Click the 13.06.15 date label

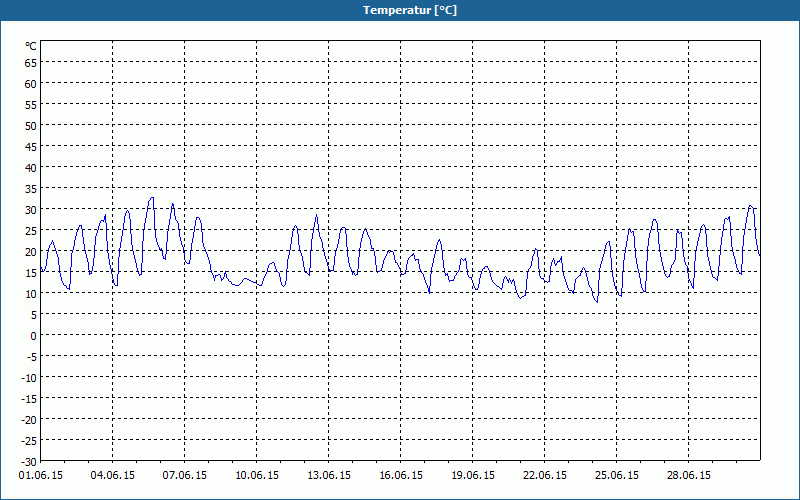329,476
